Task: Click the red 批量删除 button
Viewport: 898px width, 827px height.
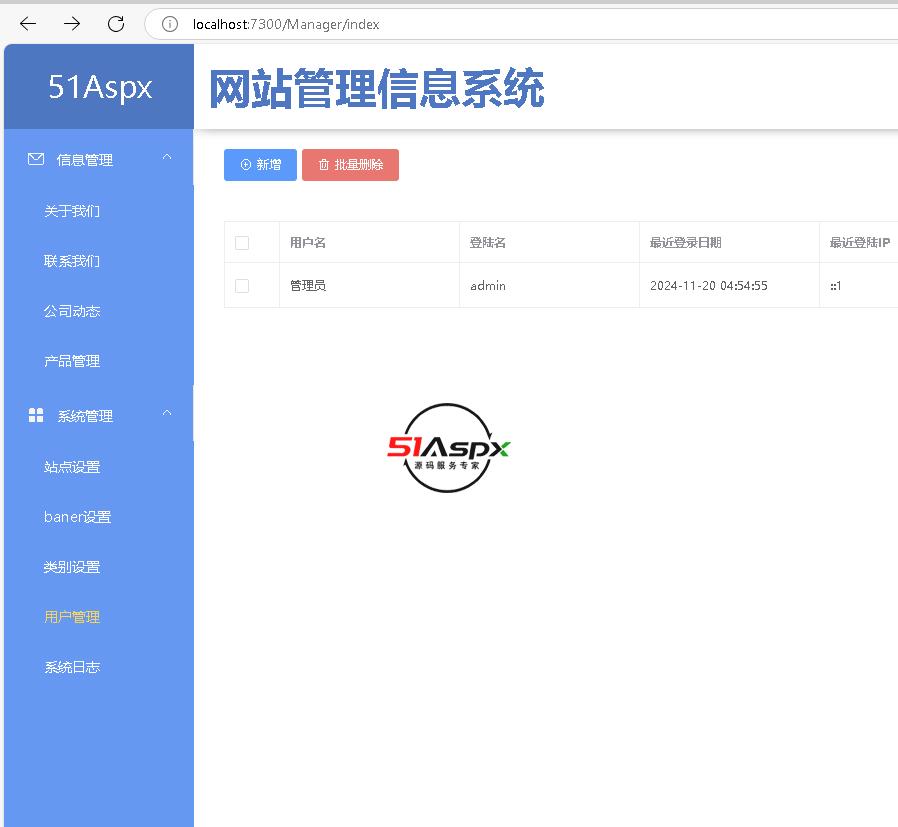Action: tap(350, 165)
